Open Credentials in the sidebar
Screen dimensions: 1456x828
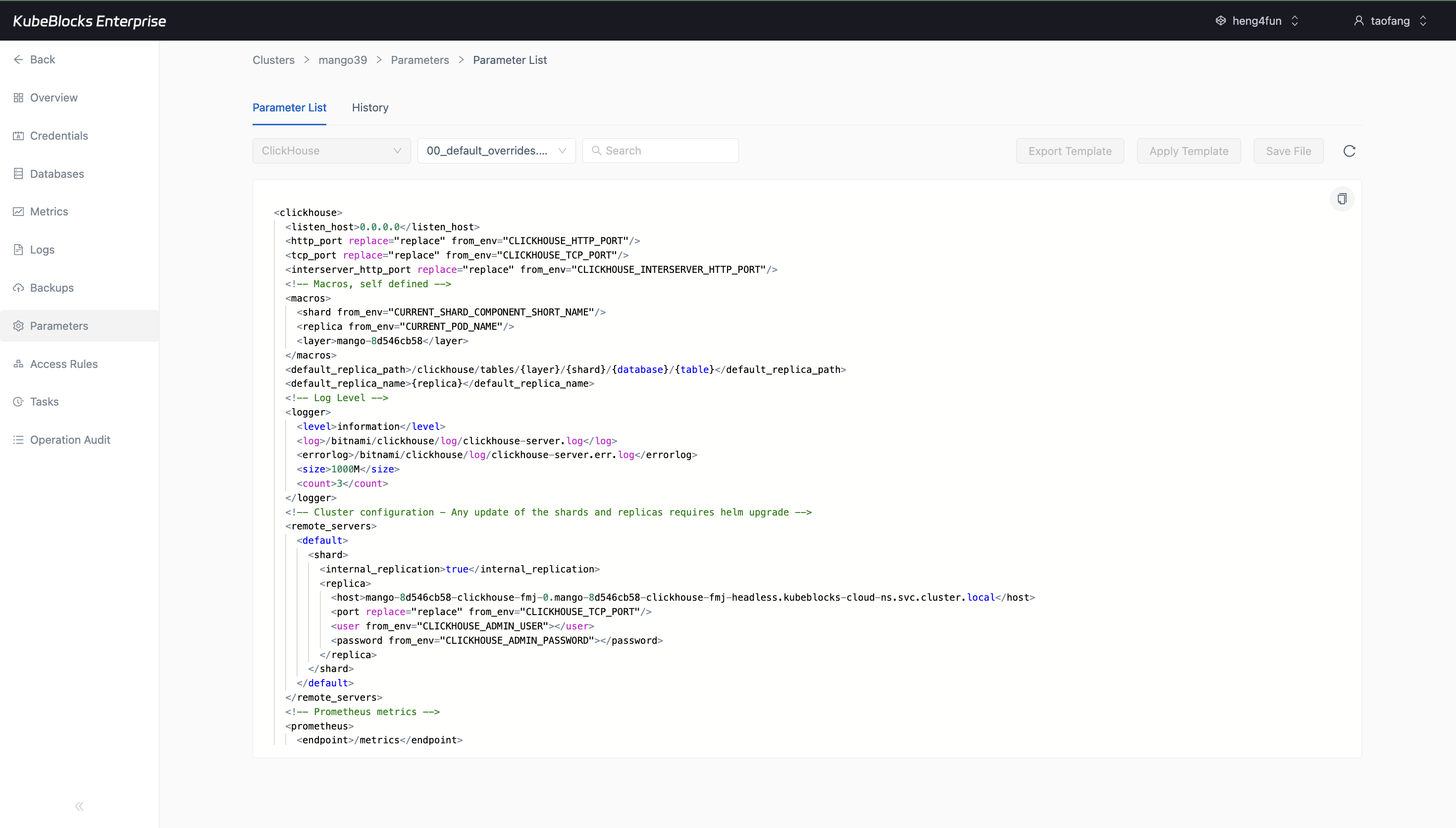pyautogui.click(x=80, y=136)
